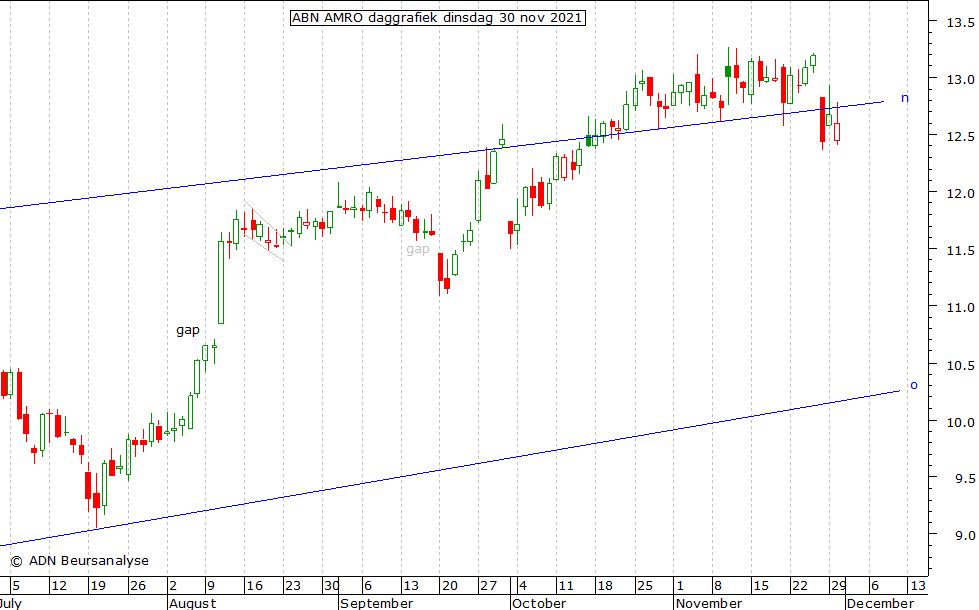Select the date label 18 in October
Image resolution: width=979 pixels, height=610 pixels.
(605, 586)
